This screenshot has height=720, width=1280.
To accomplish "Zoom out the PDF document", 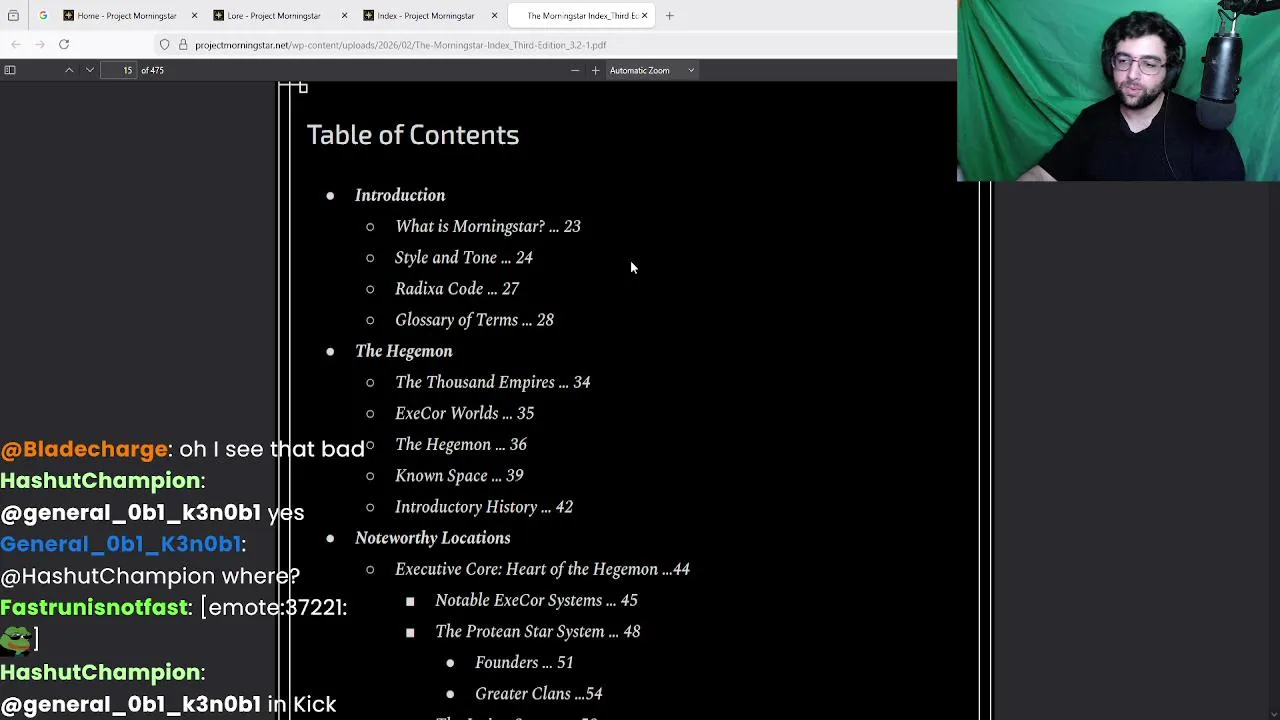I will 575,70.
